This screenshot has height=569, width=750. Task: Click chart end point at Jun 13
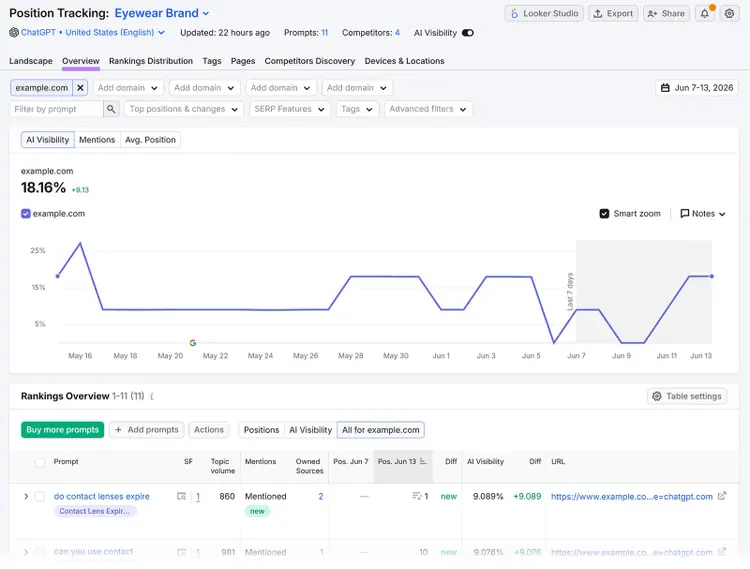[x=712, y=276]
